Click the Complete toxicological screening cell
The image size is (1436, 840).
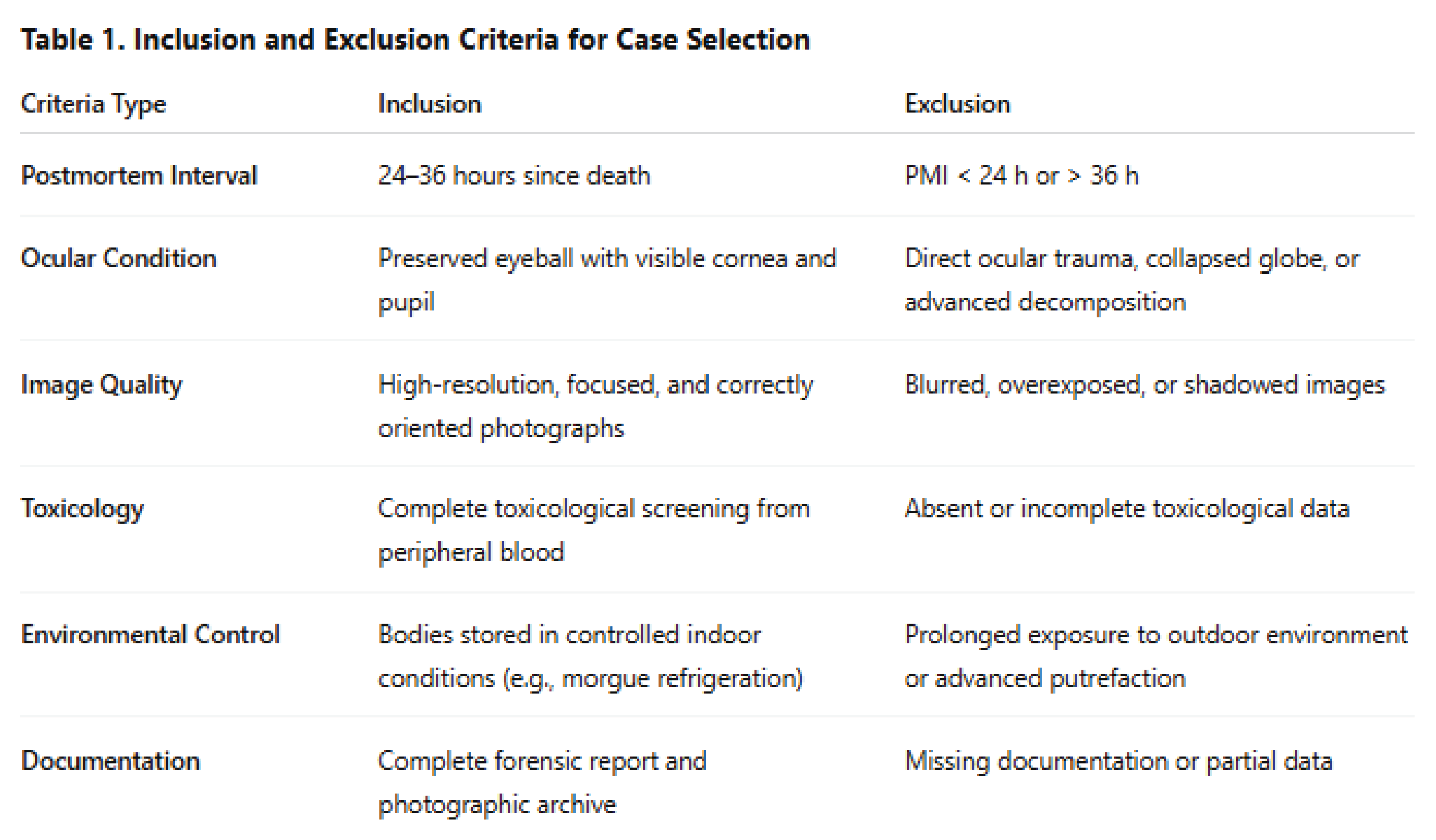[x=593, y=530]
